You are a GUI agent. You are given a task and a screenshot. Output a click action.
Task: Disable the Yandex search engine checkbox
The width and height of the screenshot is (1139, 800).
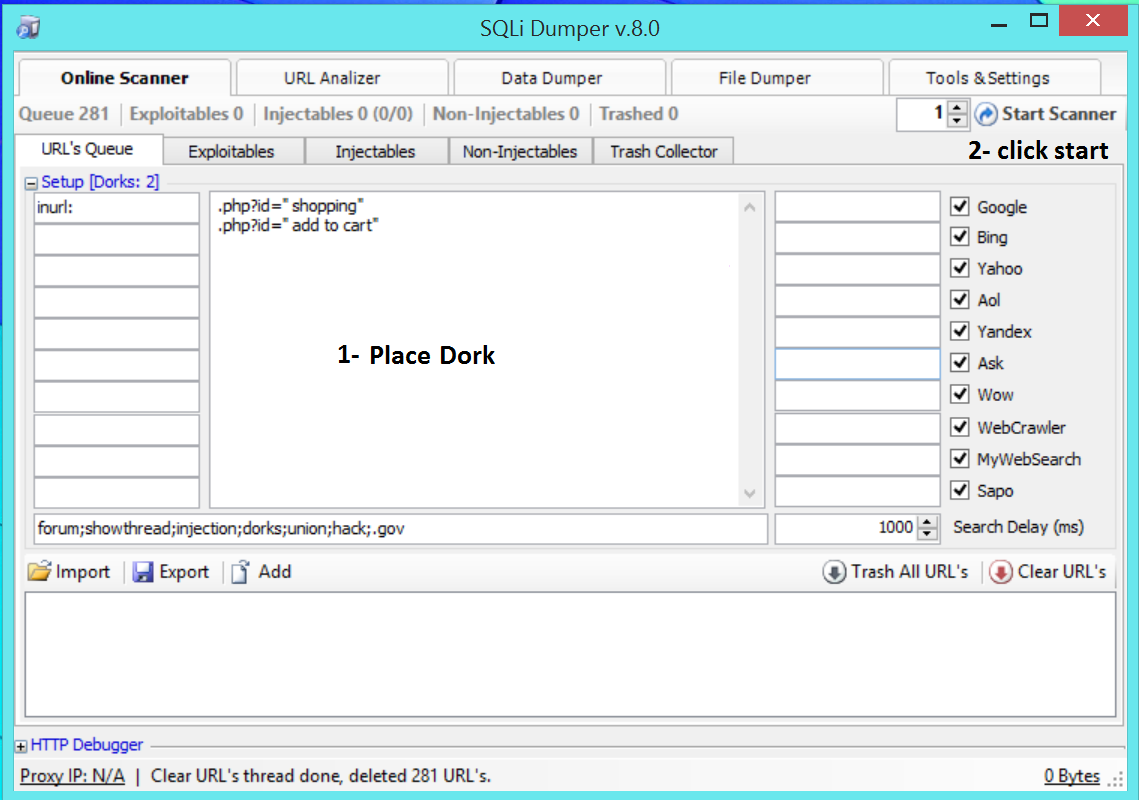point(960,331)
